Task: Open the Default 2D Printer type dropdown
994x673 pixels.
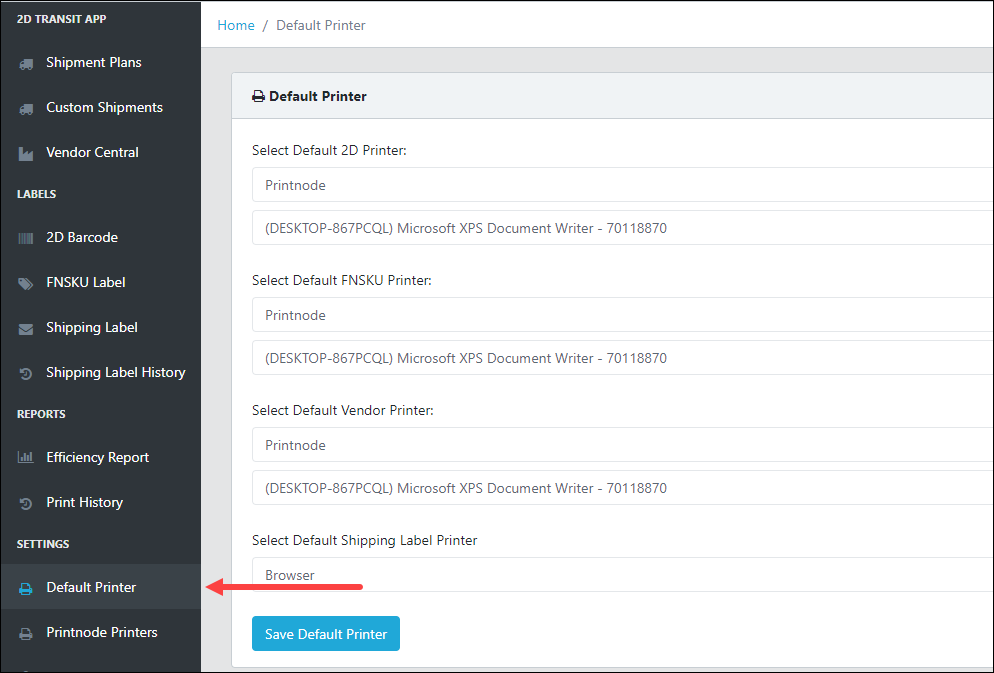Action: pos(623,185)
